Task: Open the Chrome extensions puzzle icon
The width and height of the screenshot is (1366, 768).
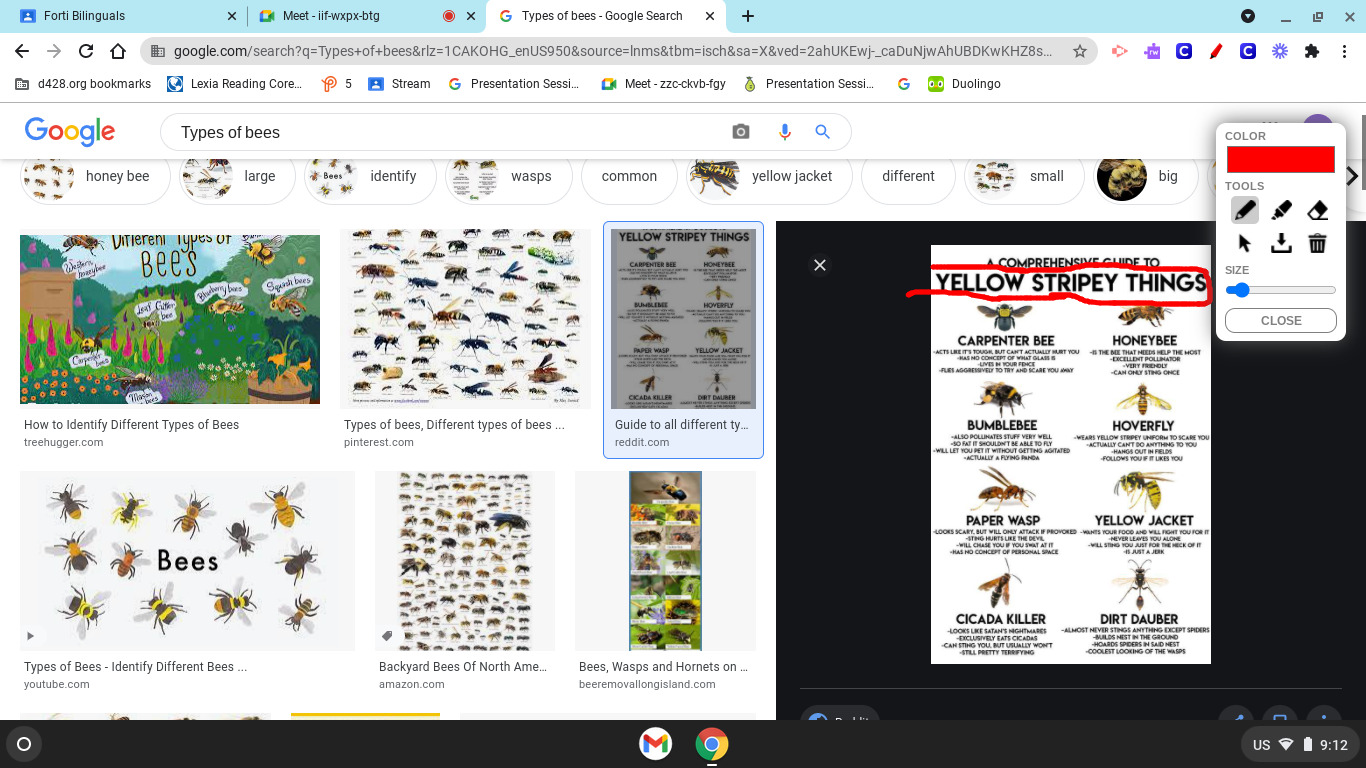Action: click(x=1312, y=51)
